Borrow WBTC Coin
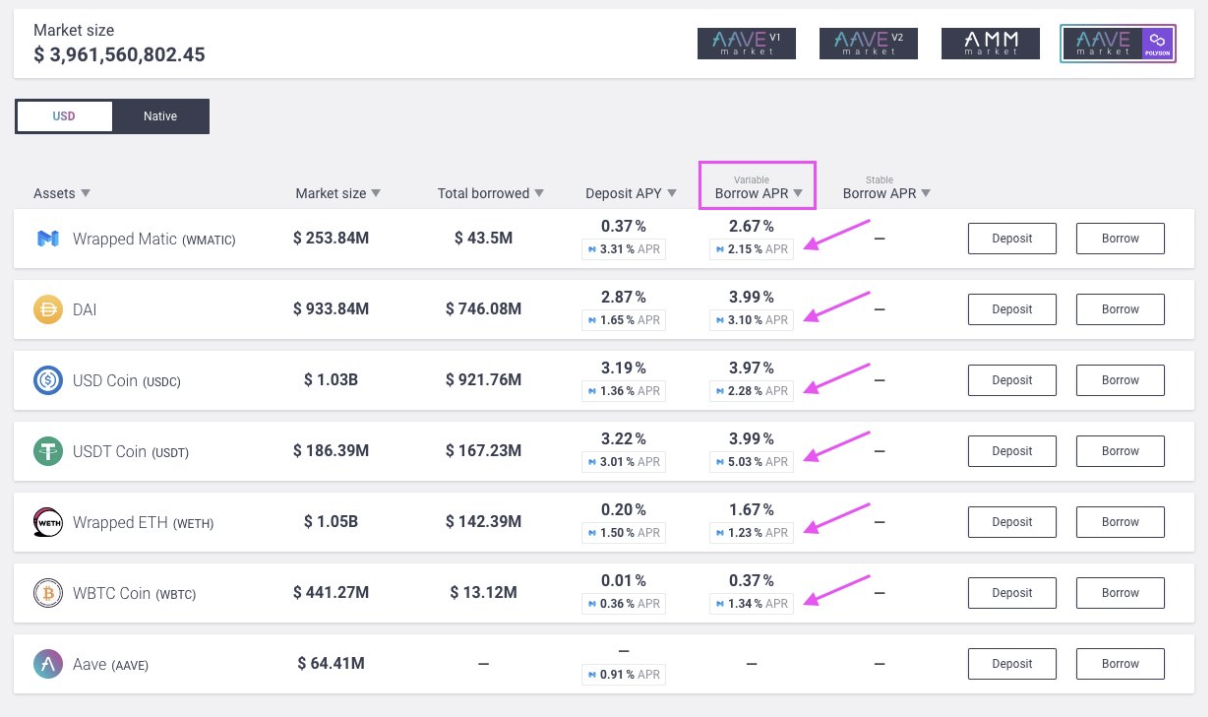The image size is (1208, 717). tap(1120, 593)
